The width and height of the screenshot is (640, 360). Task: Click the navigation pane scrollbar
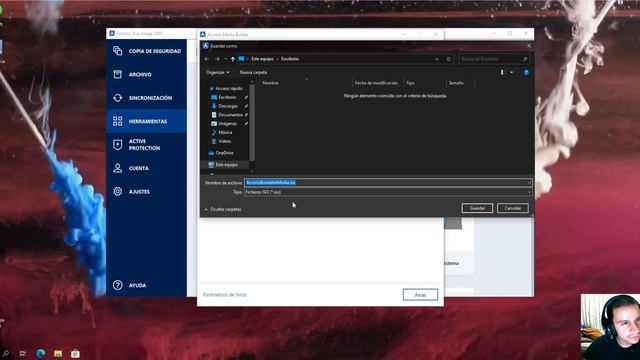[252, 122]
